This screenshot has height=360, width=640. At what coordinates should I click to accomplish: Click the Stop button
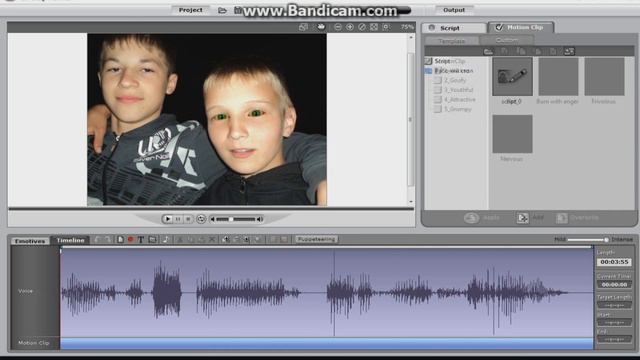point(188,219)
